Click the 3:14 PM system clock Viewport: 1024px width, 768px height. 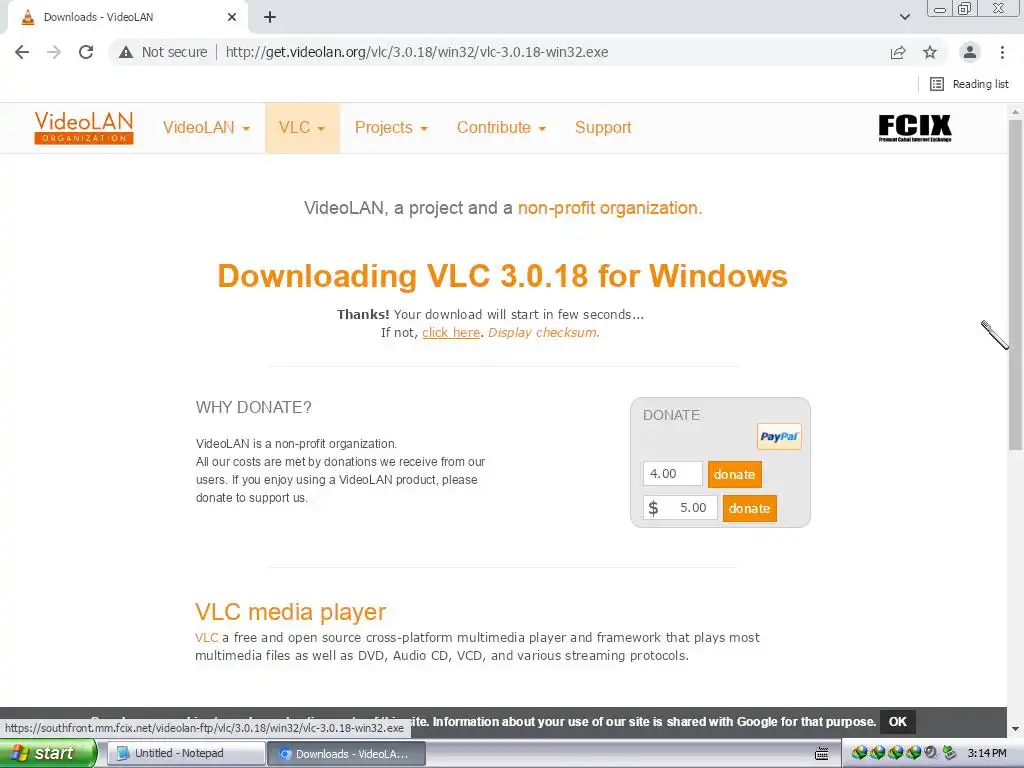click(x=987, y=753)
